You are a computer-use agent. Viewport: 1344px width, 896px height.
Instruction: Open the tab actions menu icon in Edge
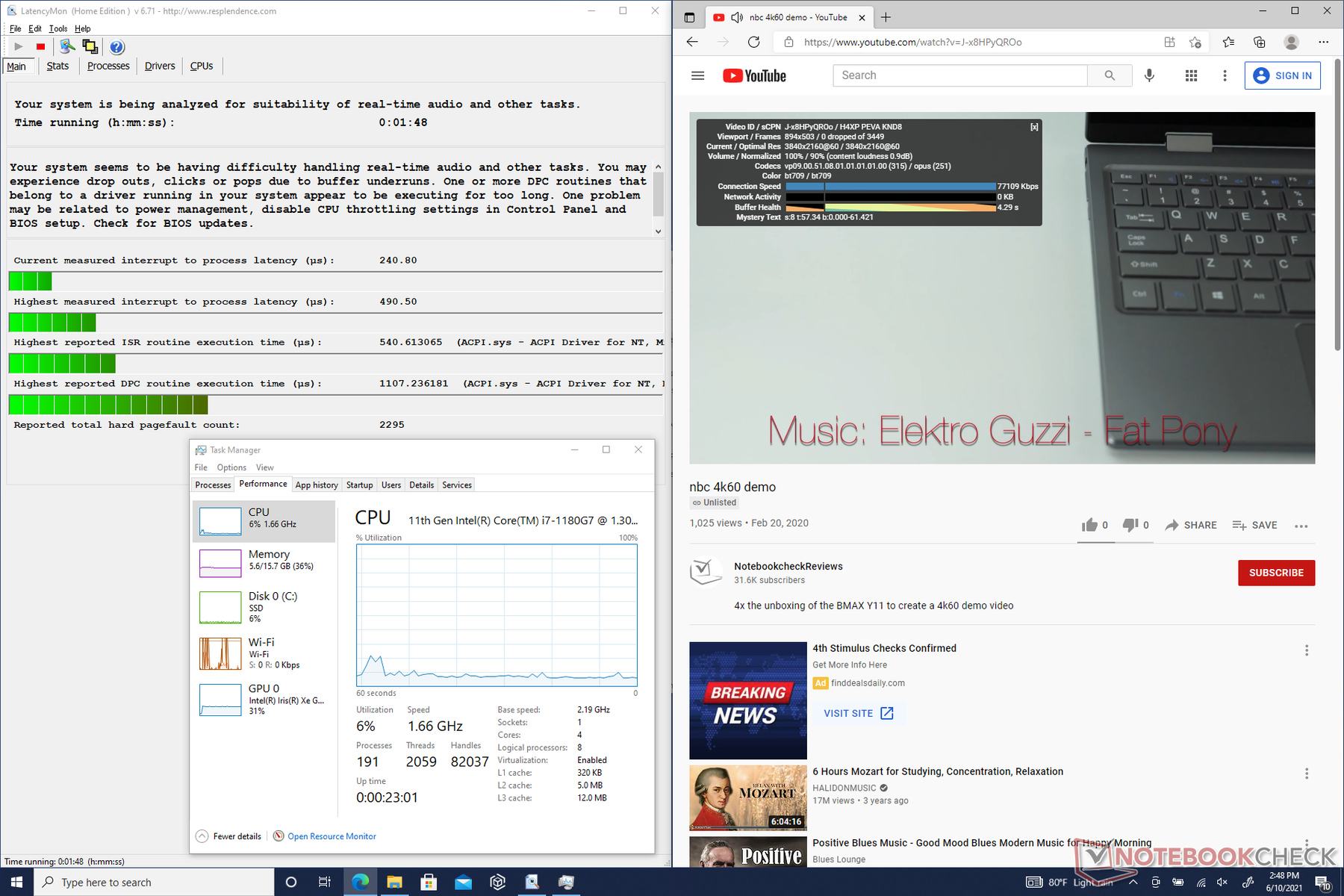689,17
